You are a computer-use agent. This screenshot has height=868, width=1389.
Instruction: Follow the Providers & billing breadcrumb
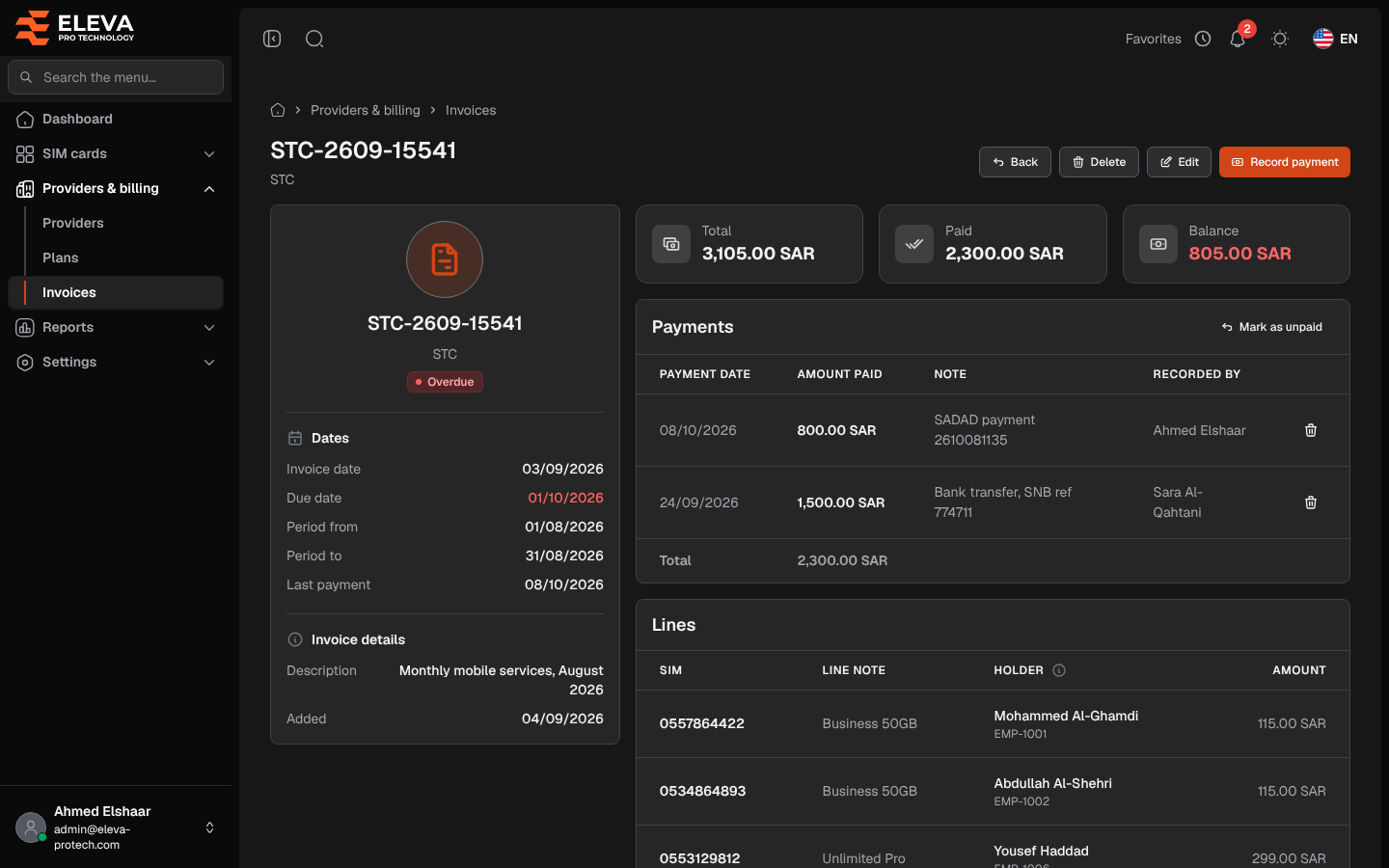point(366,110)
